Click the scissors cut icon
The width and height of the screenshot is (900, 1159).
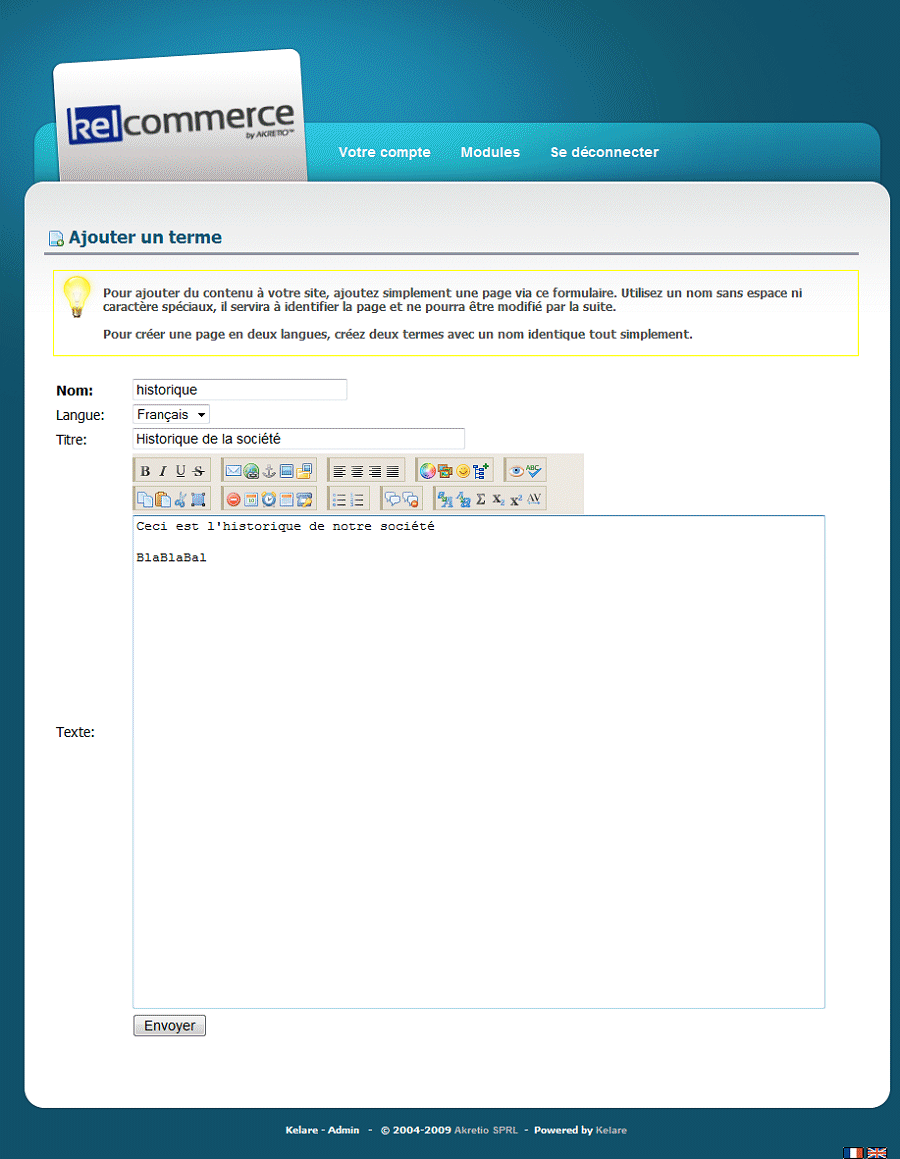(x=180, y=499)
